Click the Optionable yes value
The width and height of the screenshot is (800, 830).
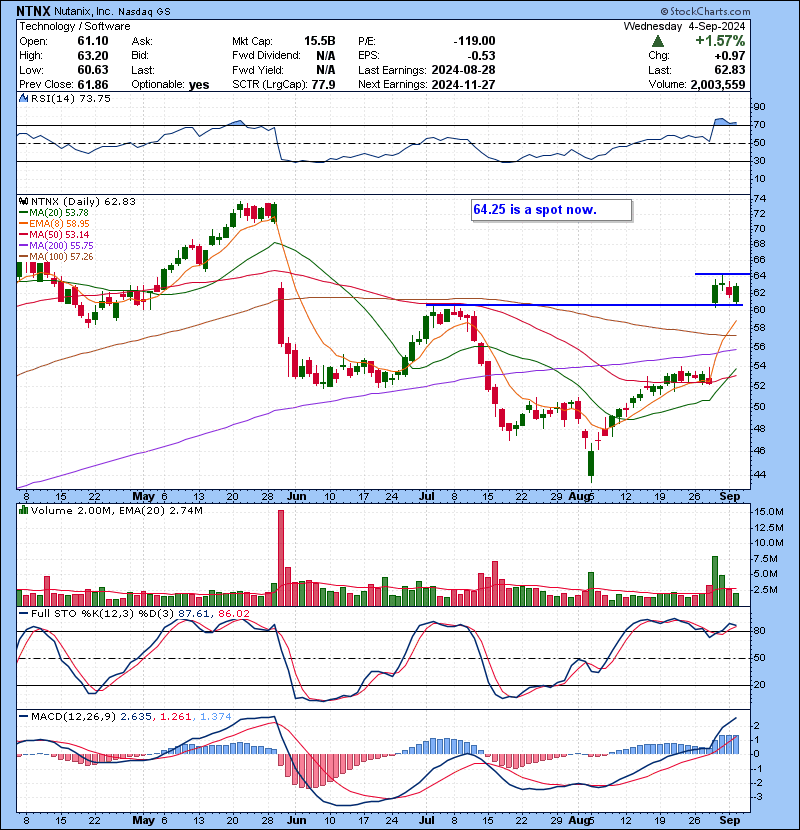[199, 85]
